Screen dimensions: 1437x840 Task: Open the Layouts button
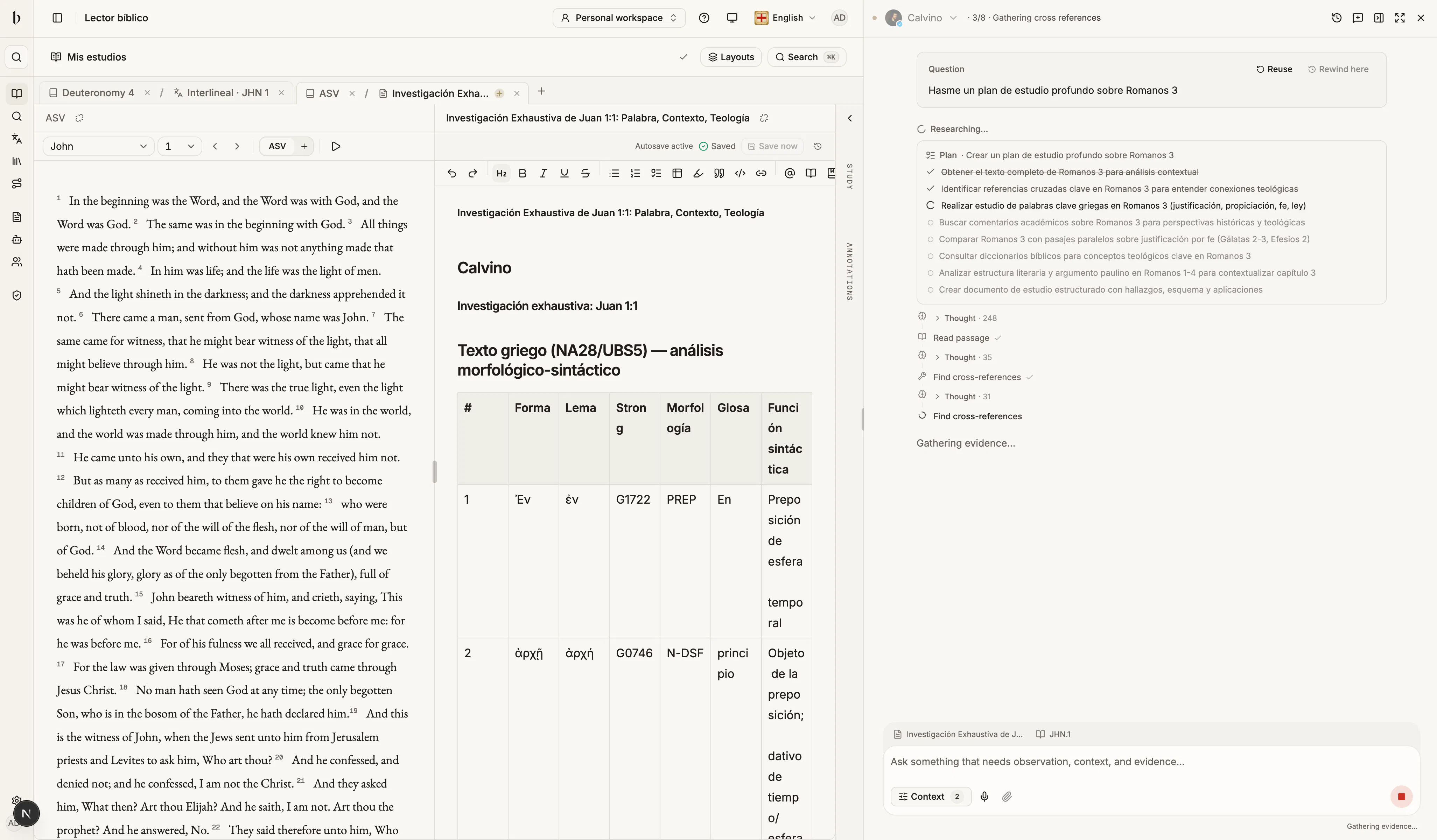pyautogui.click(x=731, y=57)
